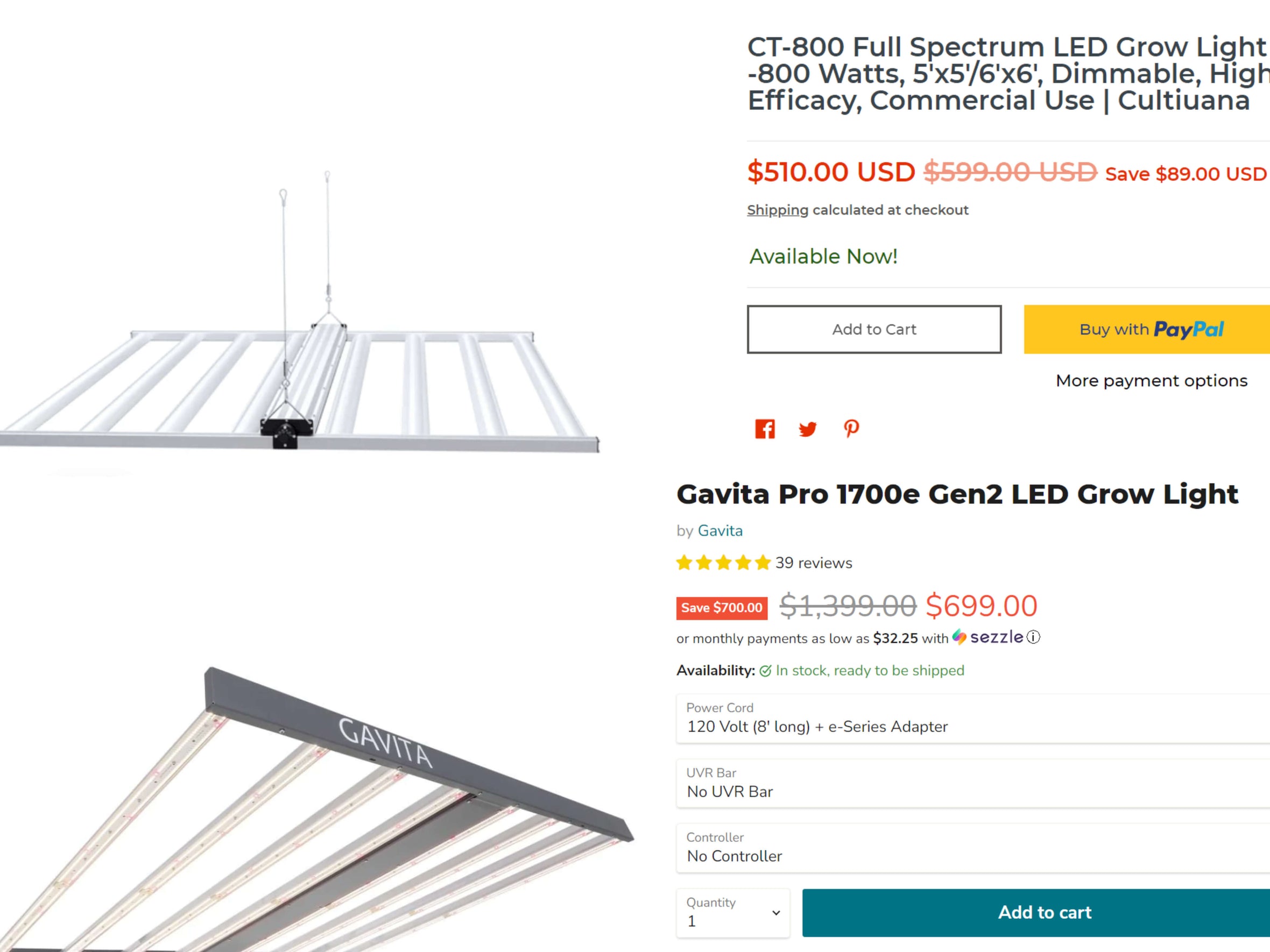The width and height of the screenshot is (1270, 952).
Task: Visit the Gavita brand page
Action: (721, 531)
